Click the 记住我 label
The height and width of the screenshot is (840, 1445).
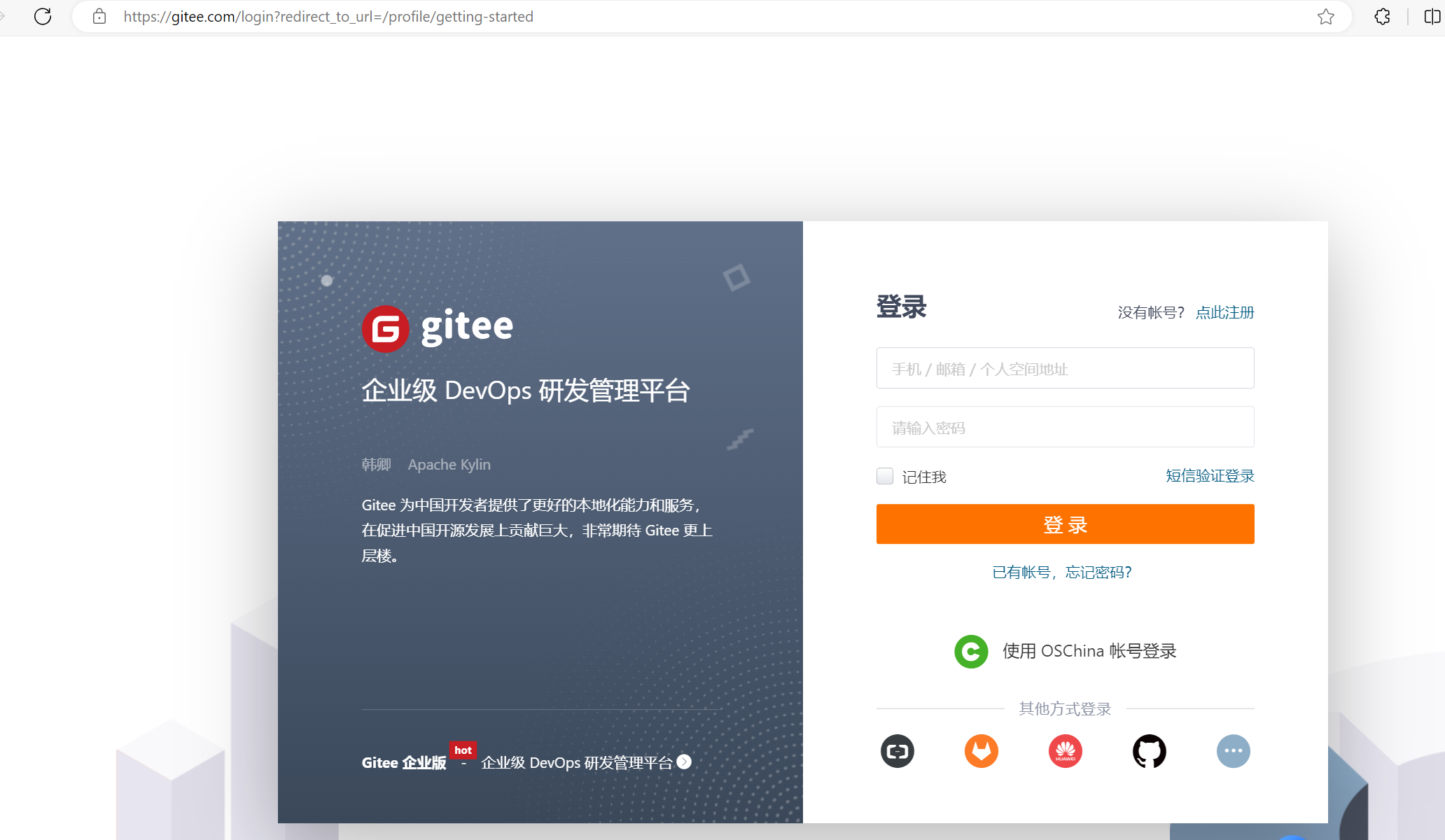pos(924,477)
